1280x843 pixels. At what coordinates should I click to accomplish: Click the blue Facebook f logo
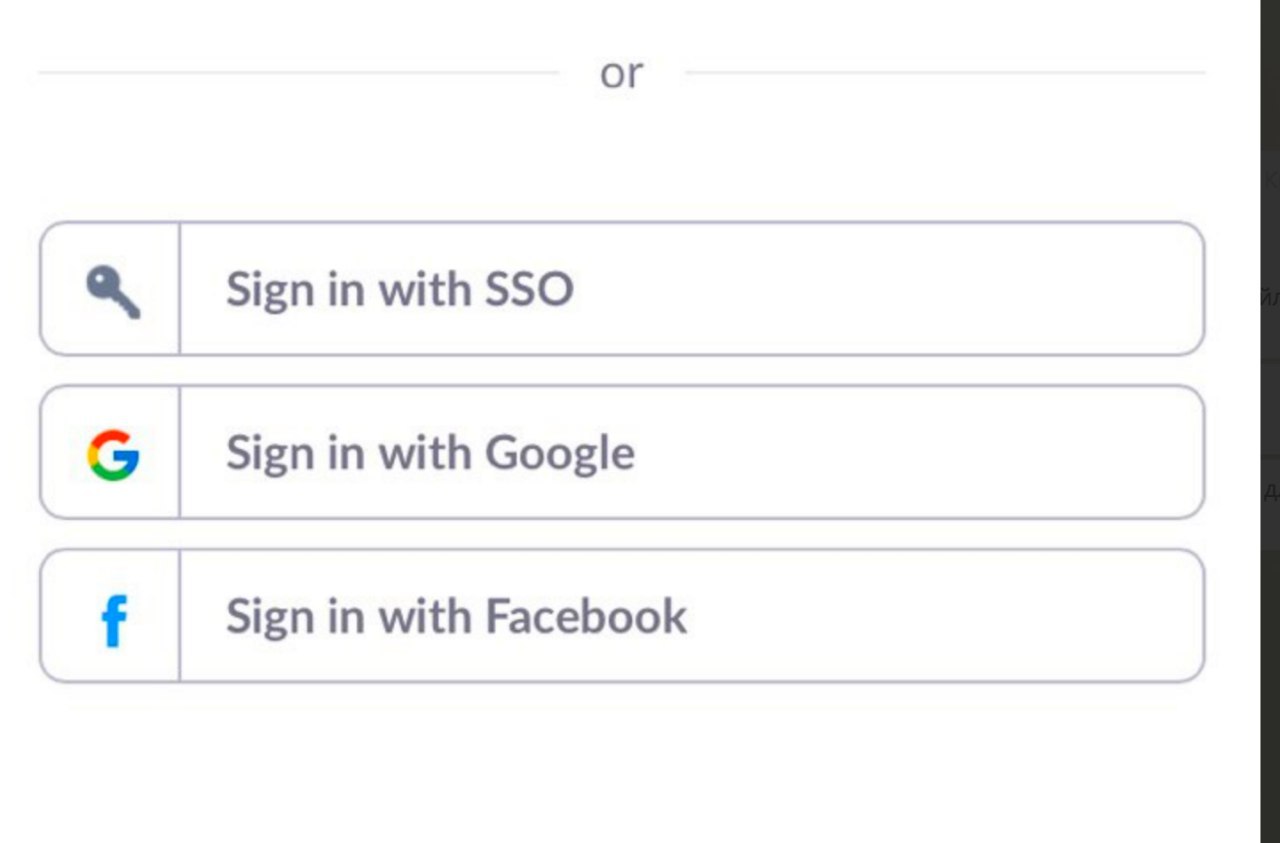coord(114,620)
